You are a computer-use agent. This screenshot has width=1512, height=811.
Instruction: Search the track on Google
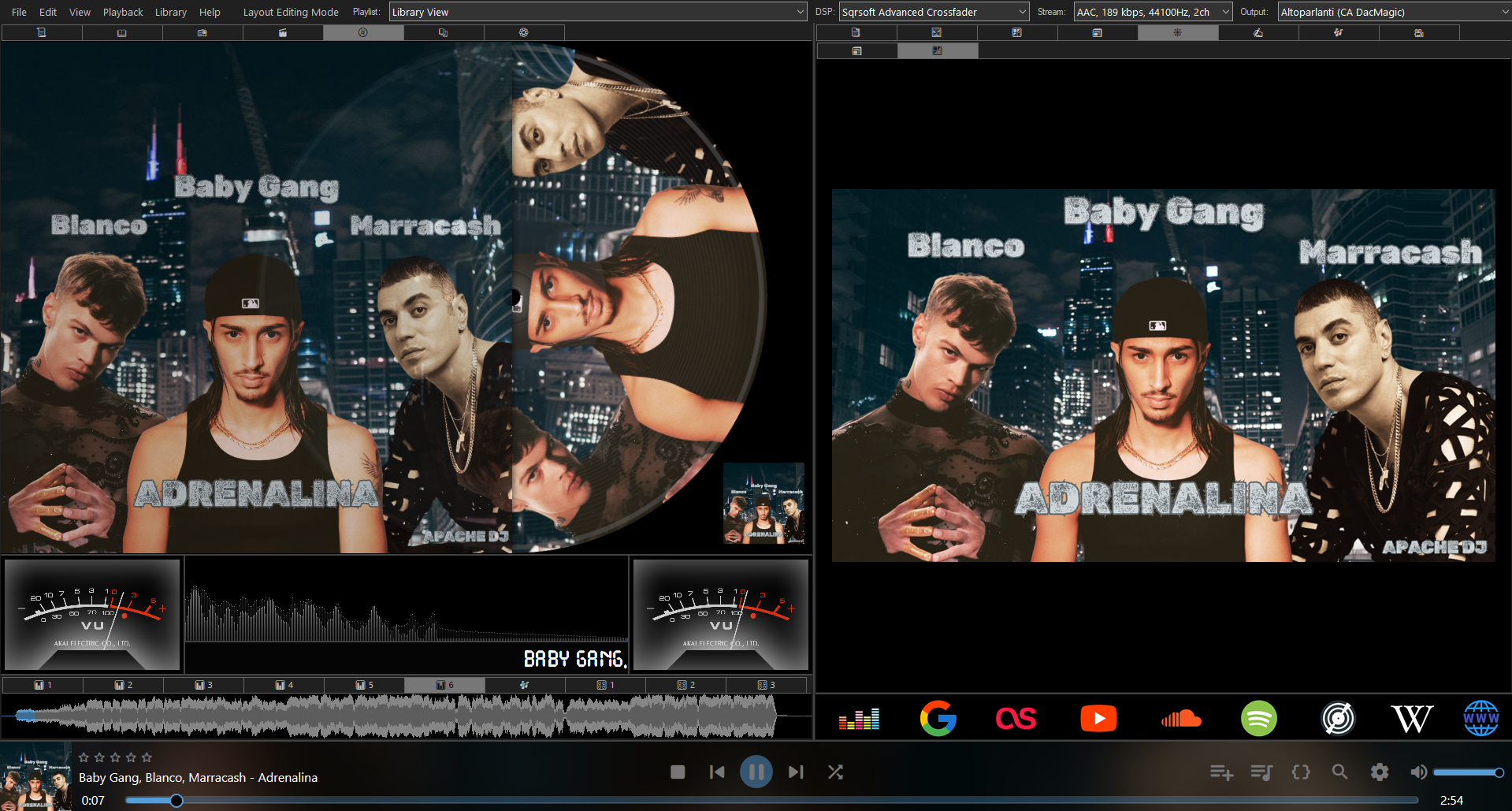click(938, 718)
